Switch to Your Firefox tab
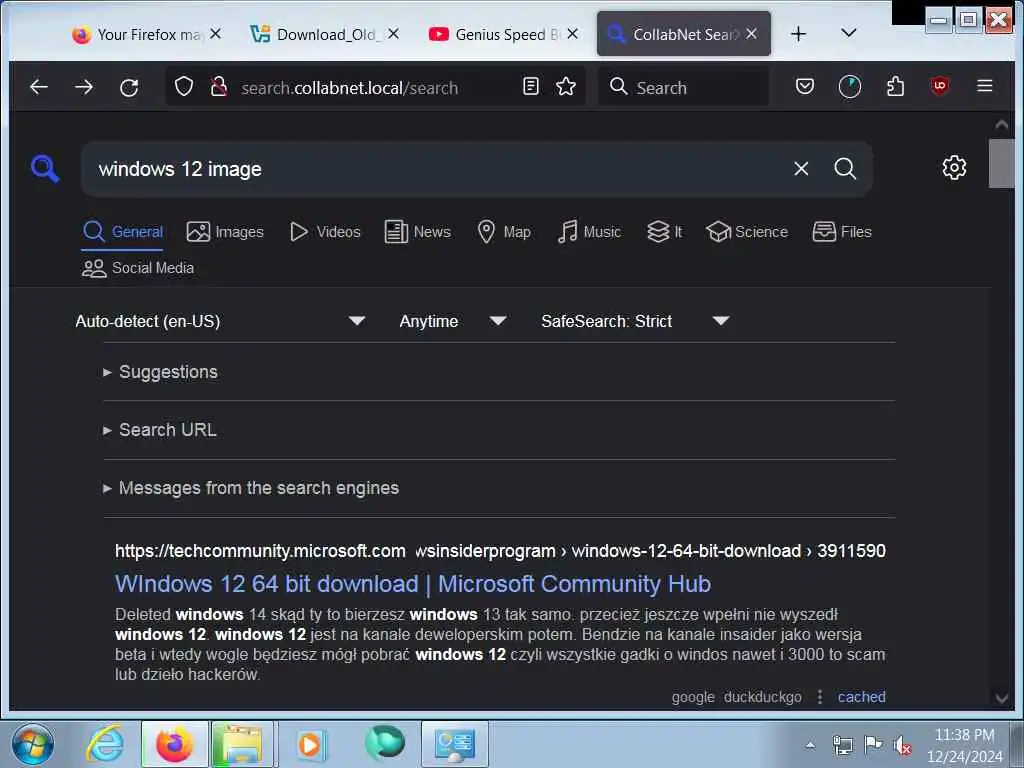The width and height of the screenshot is (1024, 768). point(147,34)
